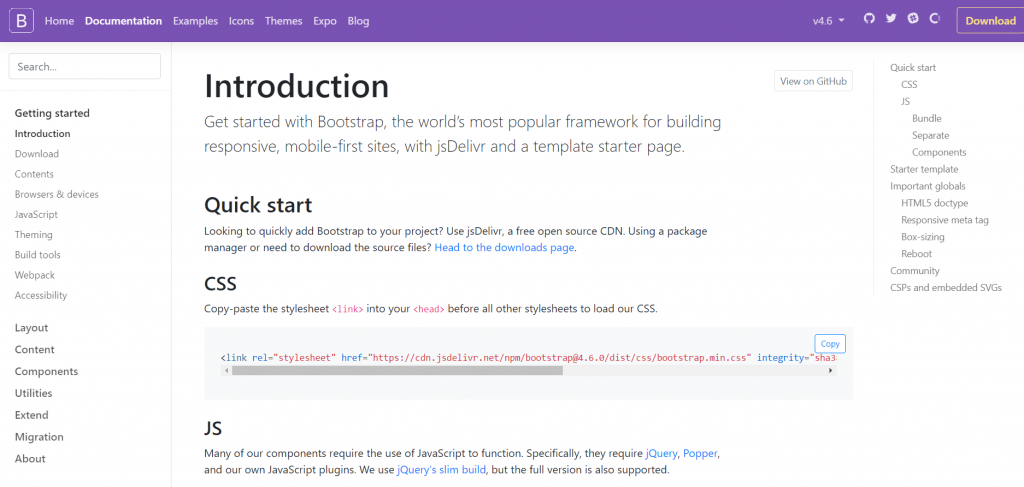The height and width of the screenshot is (487, 1024).
Task: Jump to Components in table of contents
Action: pos(939,153)
